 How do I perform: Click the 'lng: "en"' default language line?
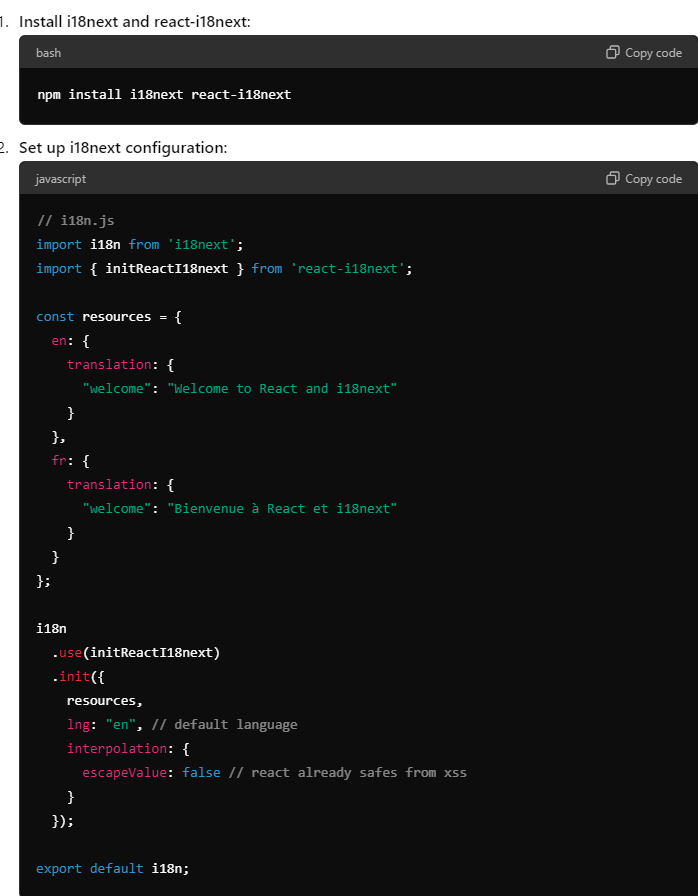pos(182,725)
